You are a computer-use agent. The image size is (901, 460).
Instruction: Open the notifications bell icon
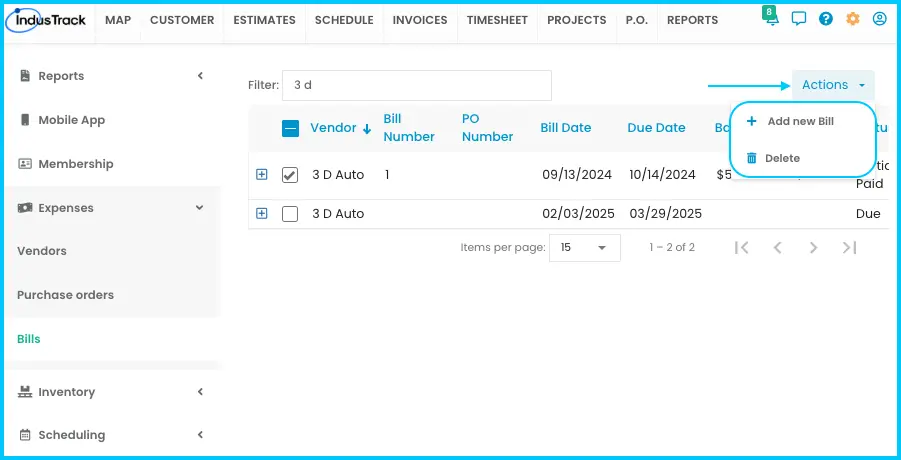[x=772, y=18]
